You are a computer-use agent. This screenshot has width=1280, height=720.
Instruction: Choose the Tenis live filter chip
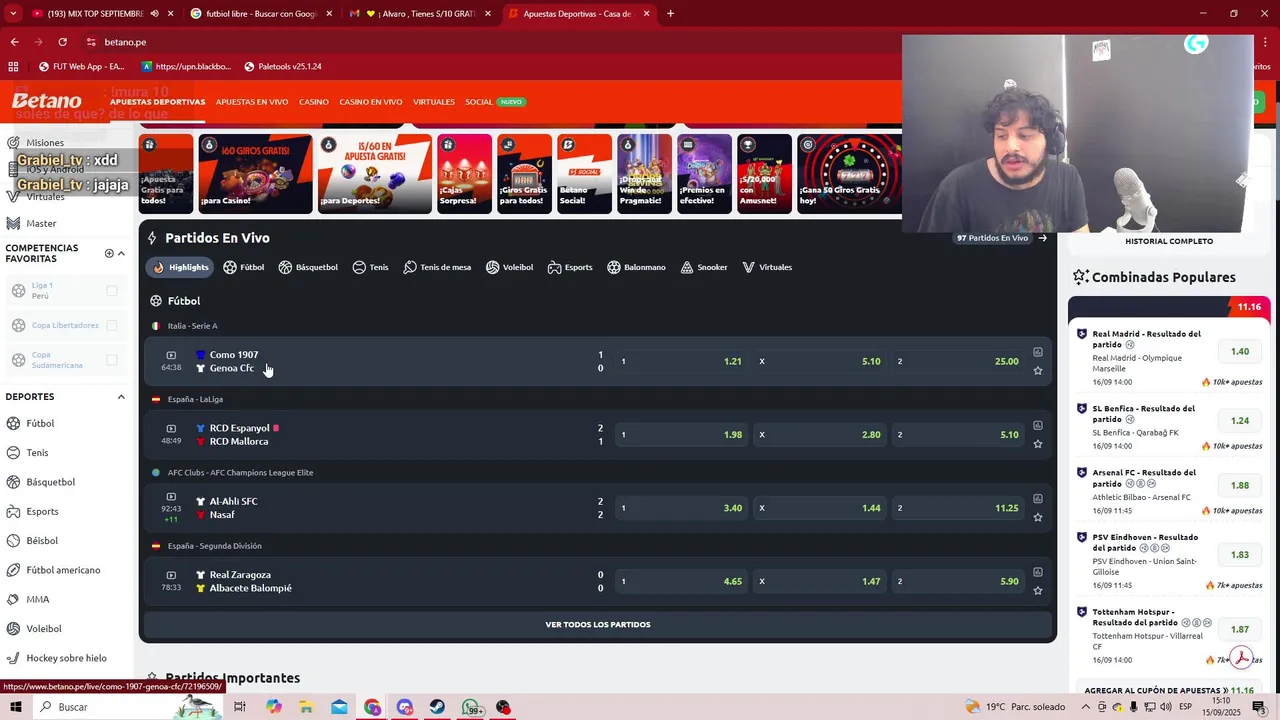coord(370,267)
